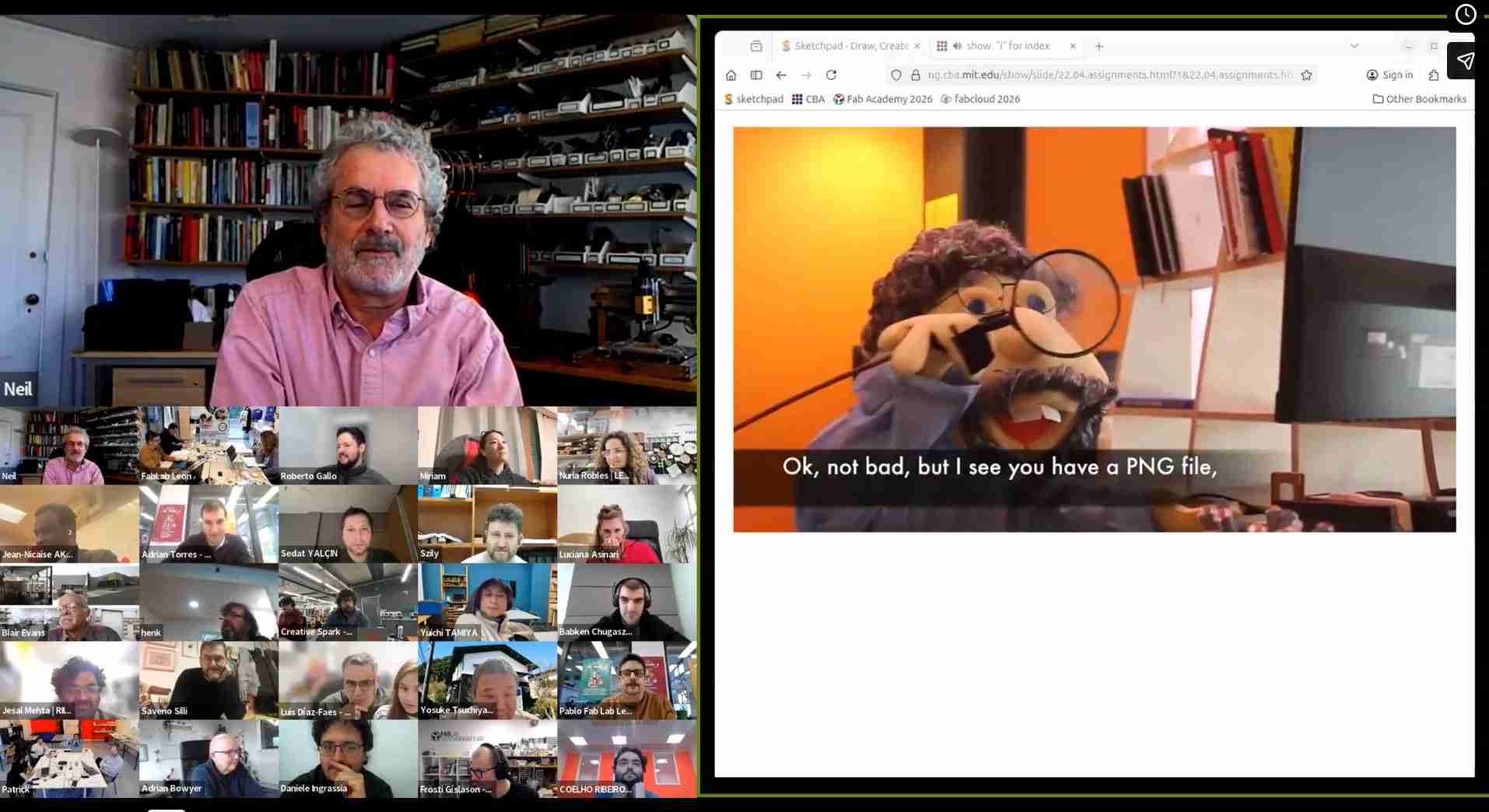Switch to the Sketchpad tab
The image size is (1489, 812).
click(x=850, y=46)
